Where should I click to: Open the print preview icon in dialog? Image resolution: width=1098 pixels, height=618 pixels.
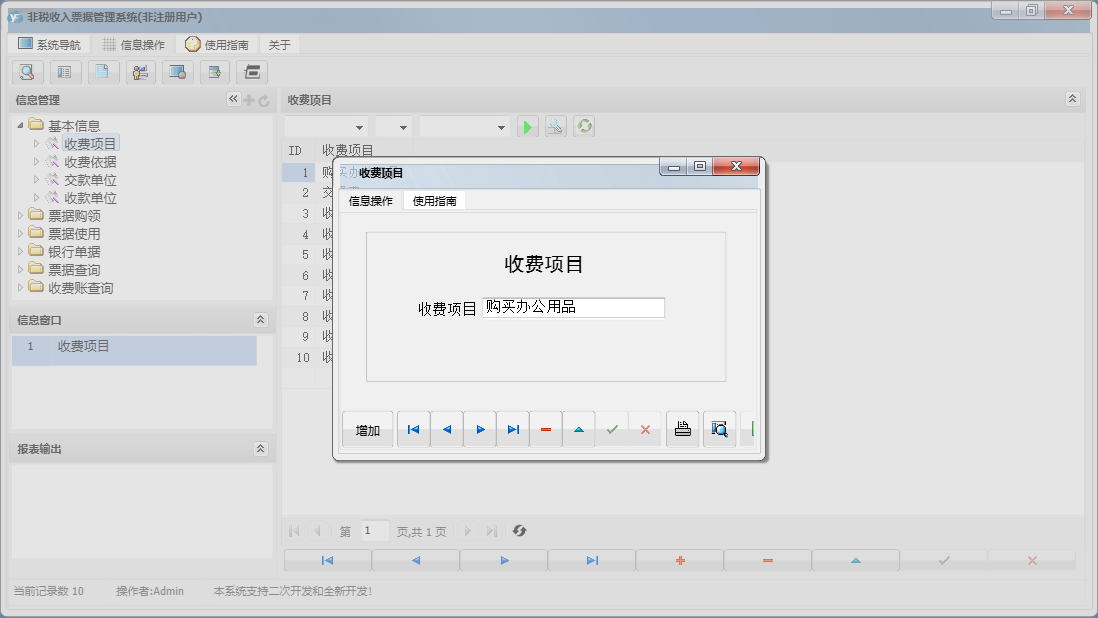coord(720,429)
